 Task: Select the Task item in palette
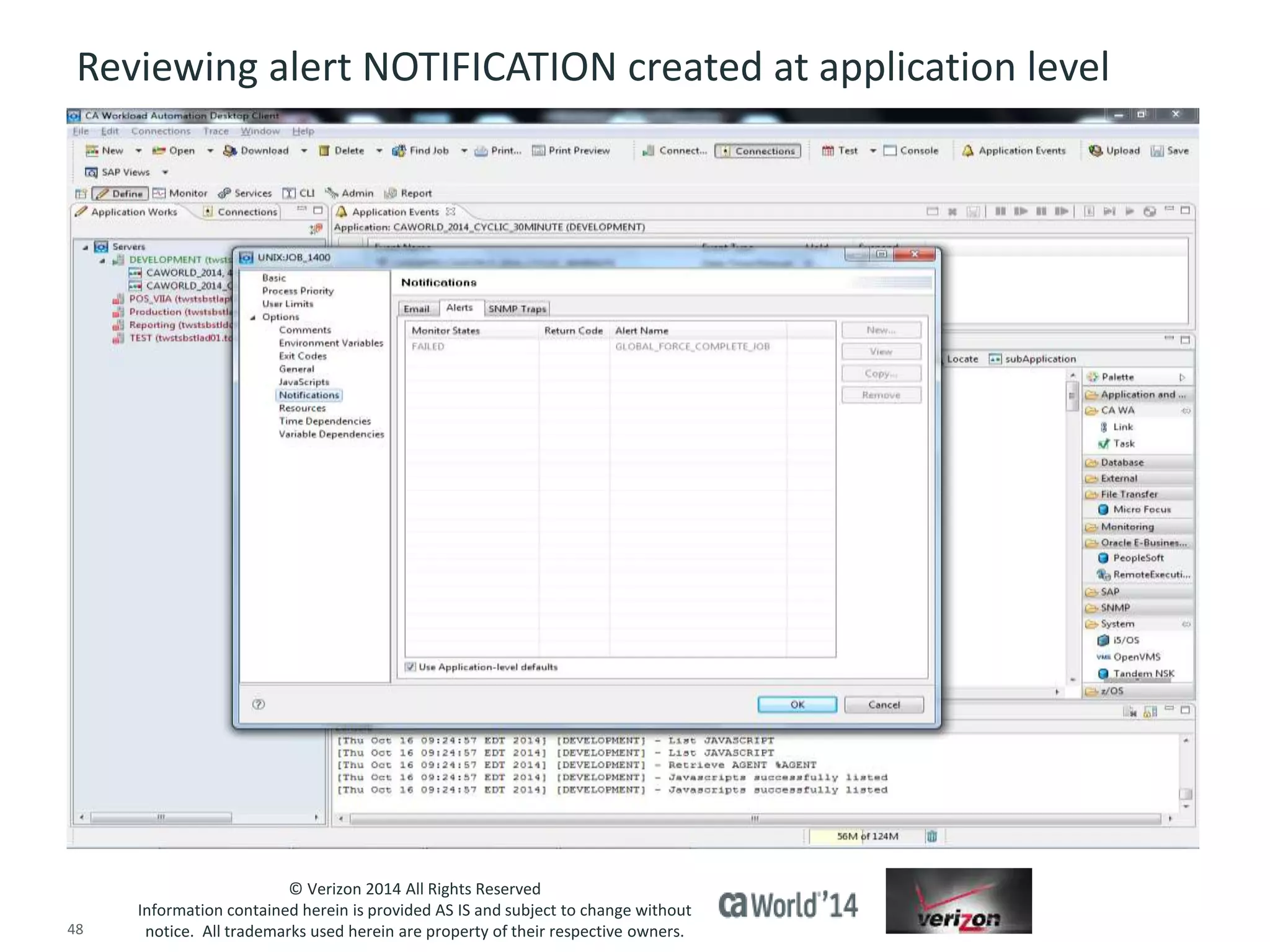(x=1116, y=444)
